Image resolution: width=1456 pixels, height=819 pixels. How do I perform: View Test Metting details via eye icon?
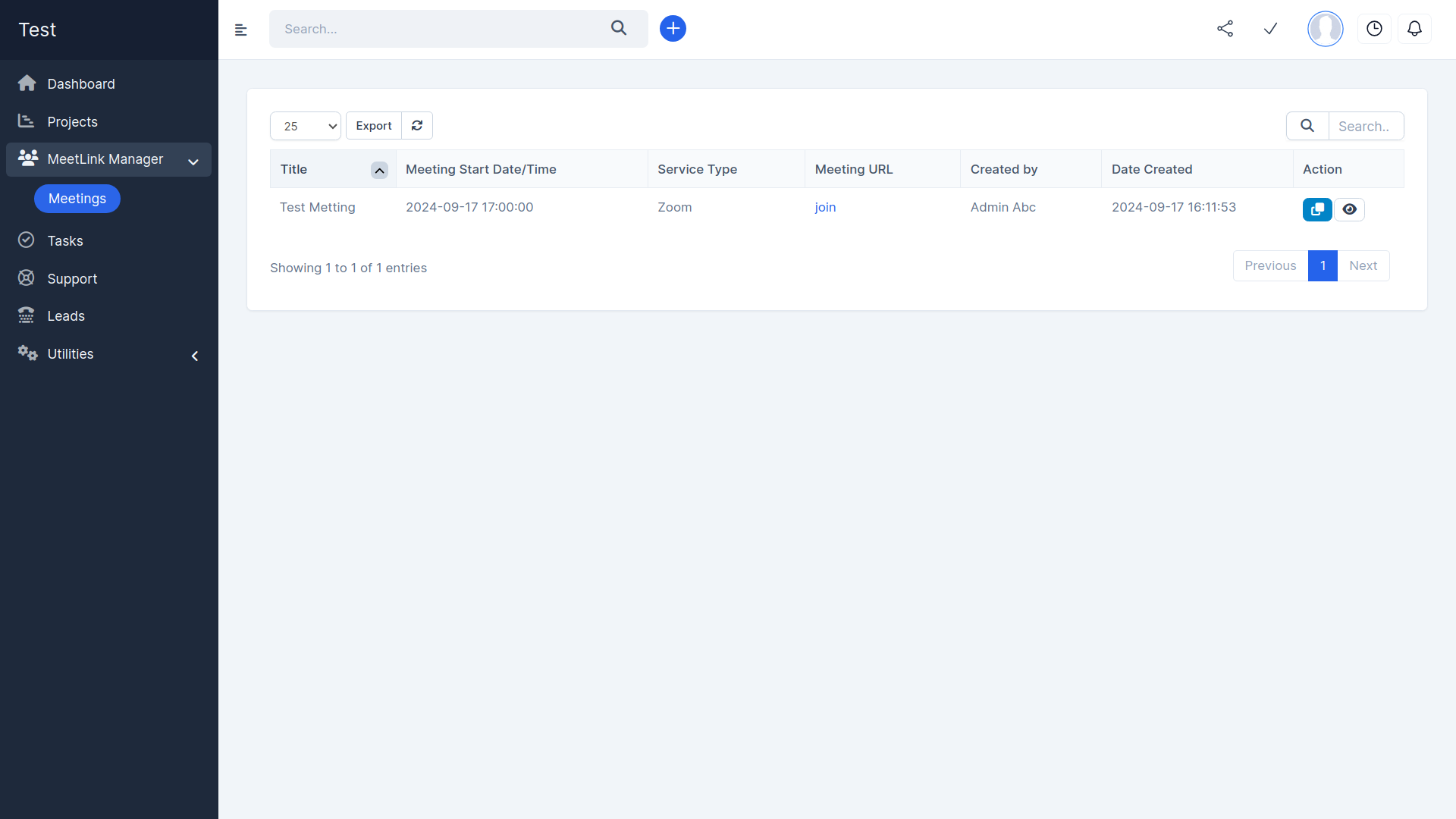[x=1349, y=209]
